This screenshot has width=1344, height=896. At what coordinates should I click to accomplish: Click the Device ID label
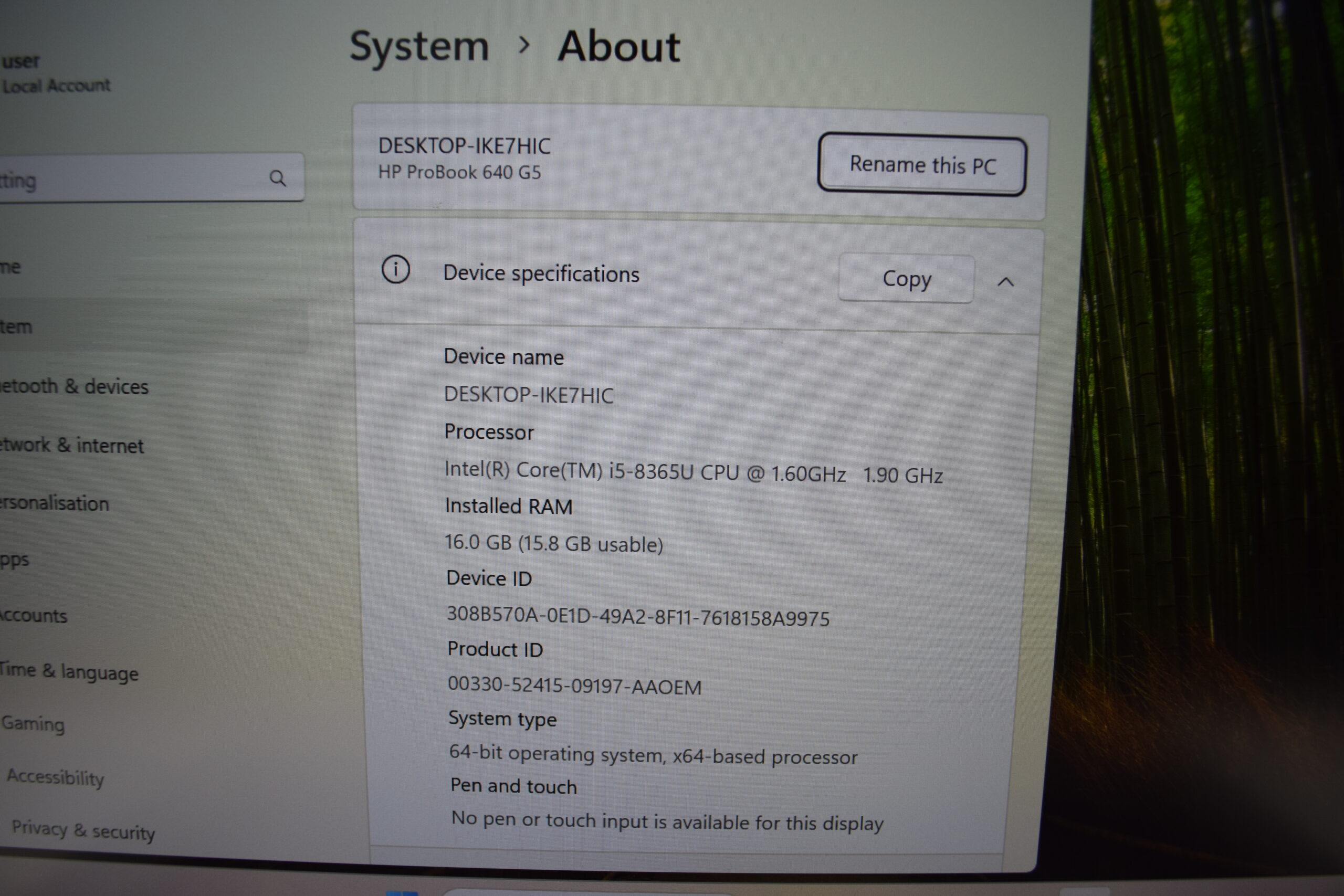[489, 578]
